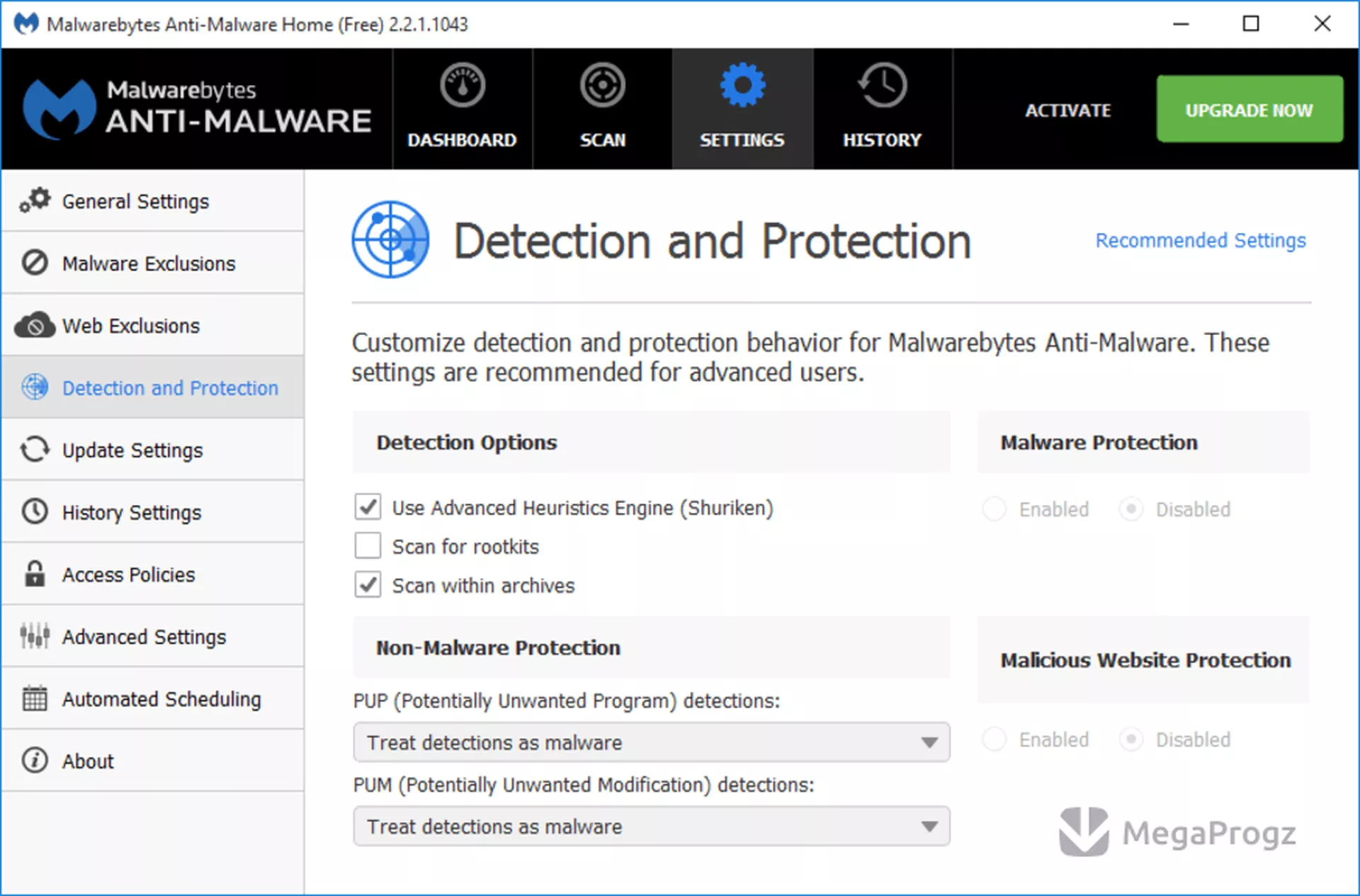This screenshot has width=1360, height=896.
Task: Open the About section
Action: pos(152,761)
